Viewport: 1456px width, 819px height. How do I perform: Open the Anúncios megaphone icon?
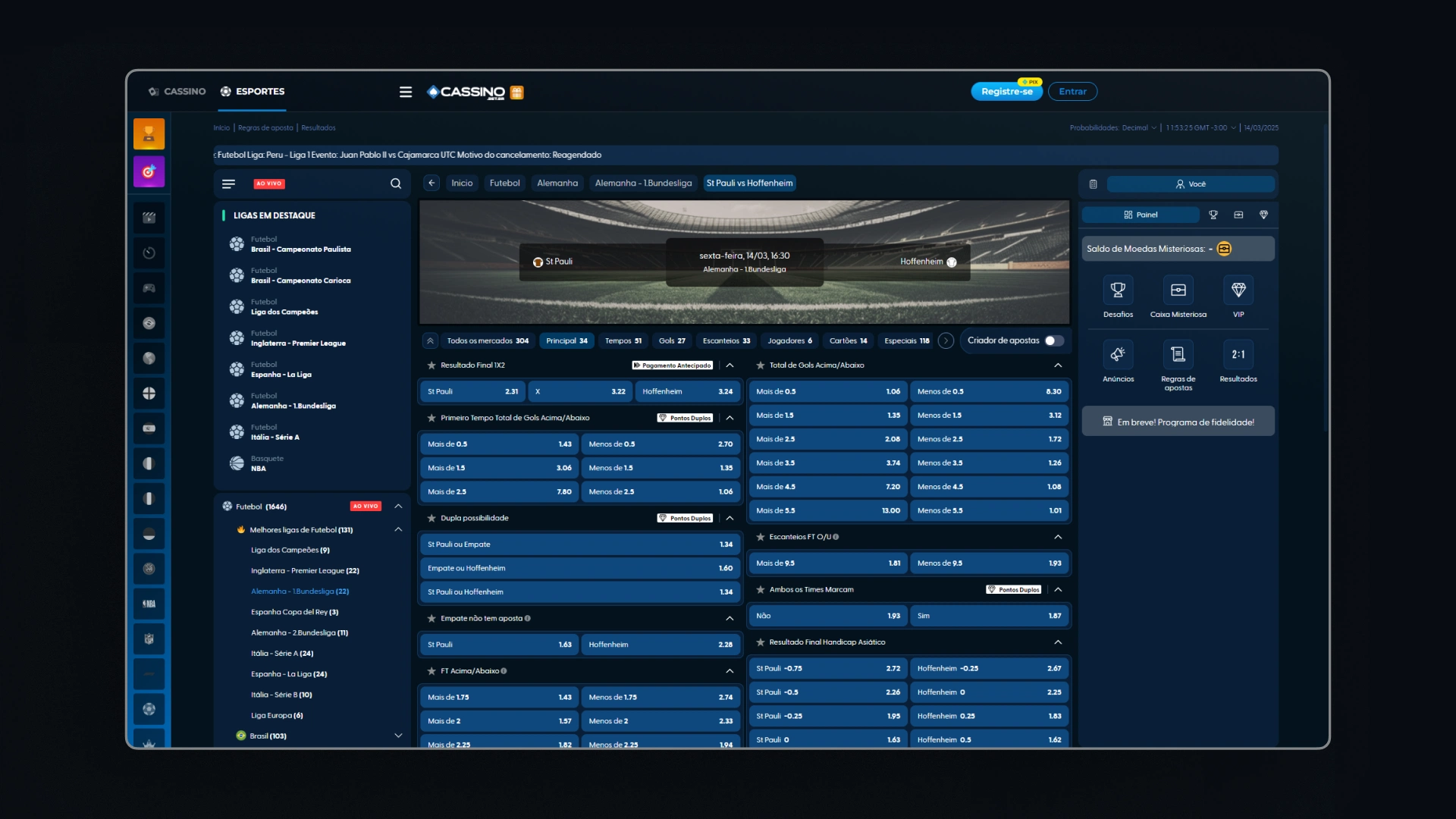coord(1117,355)
